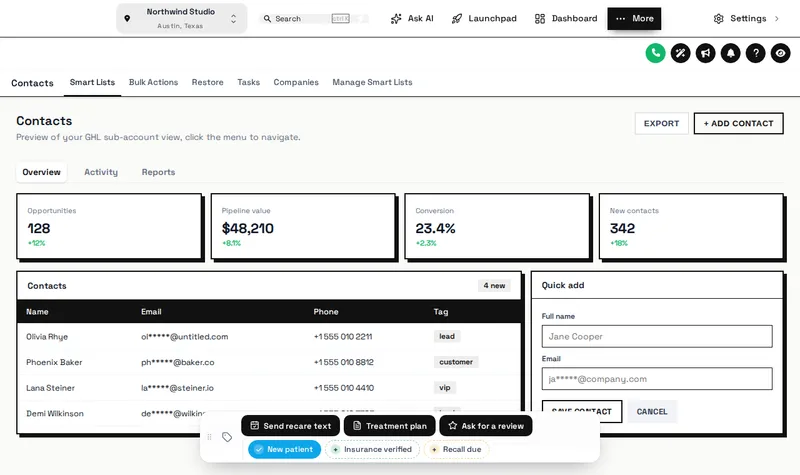Viewport: 800px width, 475px height.
Task: Select contact Lana Steiner
Action: 51,388
